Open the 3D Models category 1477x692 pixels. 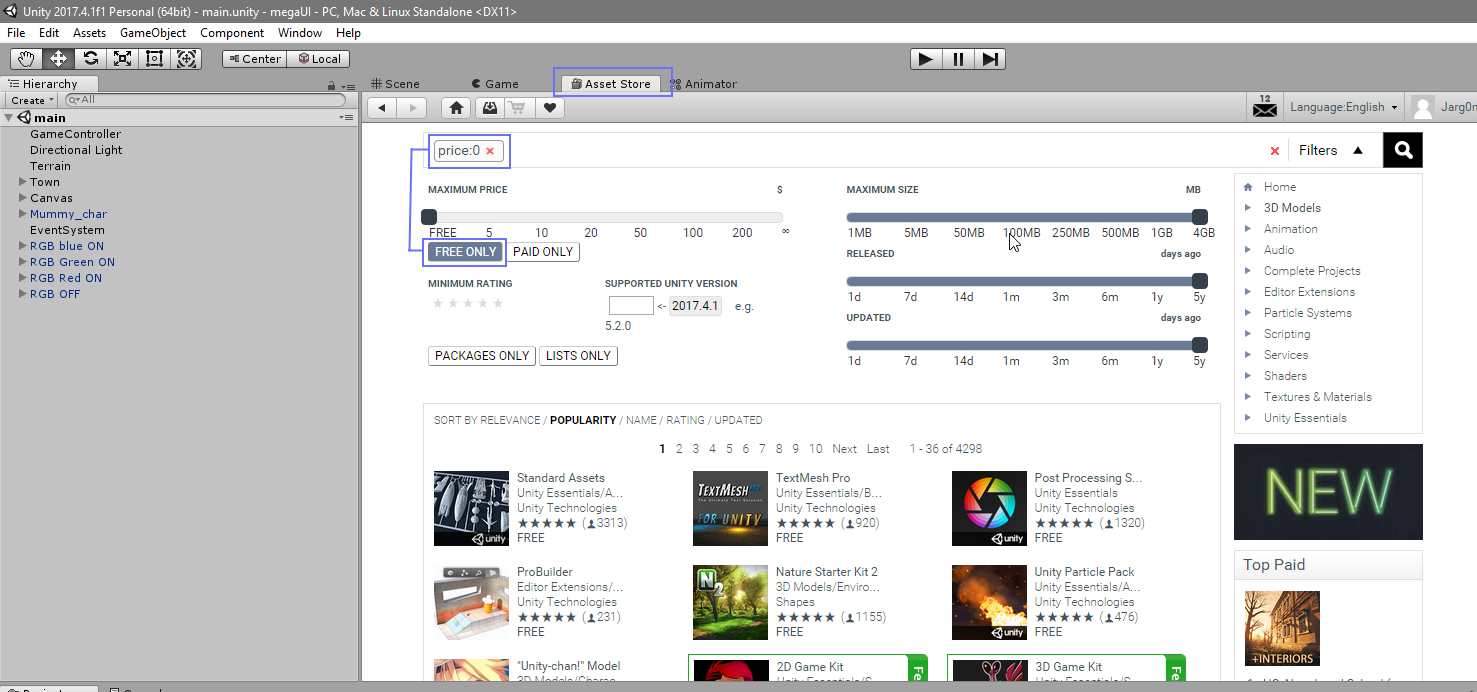[x=1292, y=208]
